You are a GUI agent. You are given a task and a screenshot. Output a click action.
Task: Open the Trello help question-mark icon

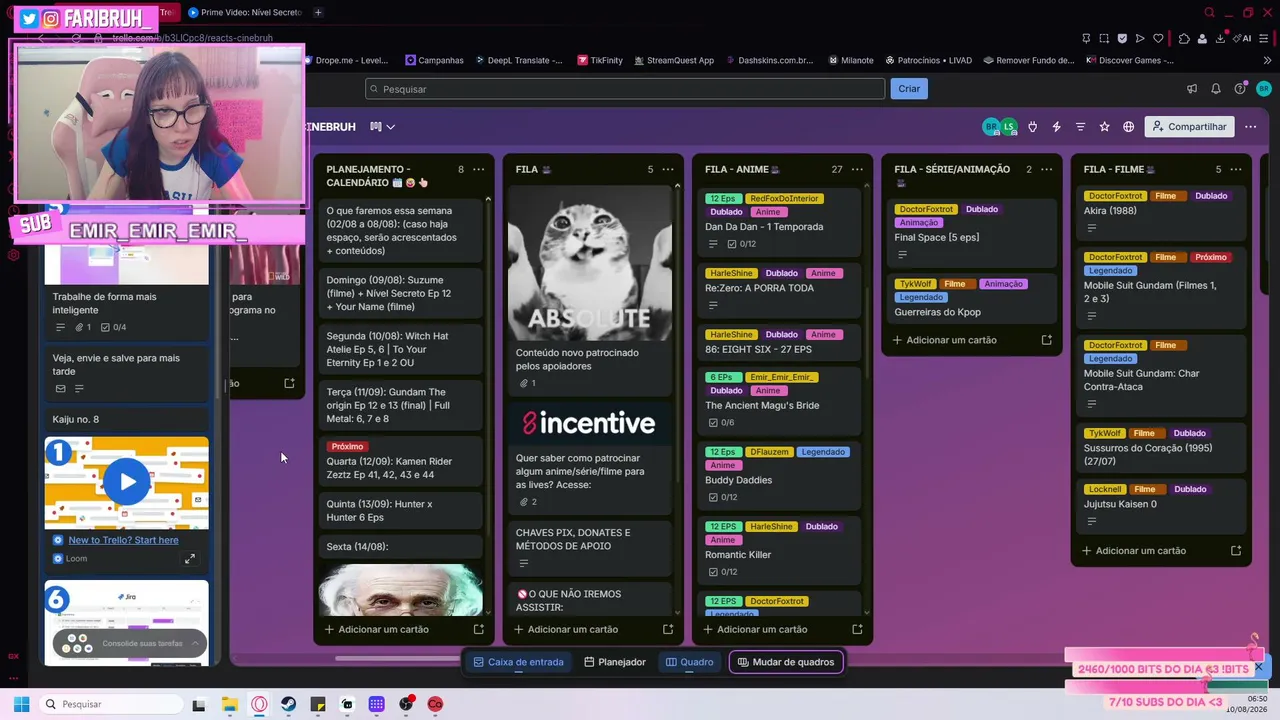pos(1240,89)
